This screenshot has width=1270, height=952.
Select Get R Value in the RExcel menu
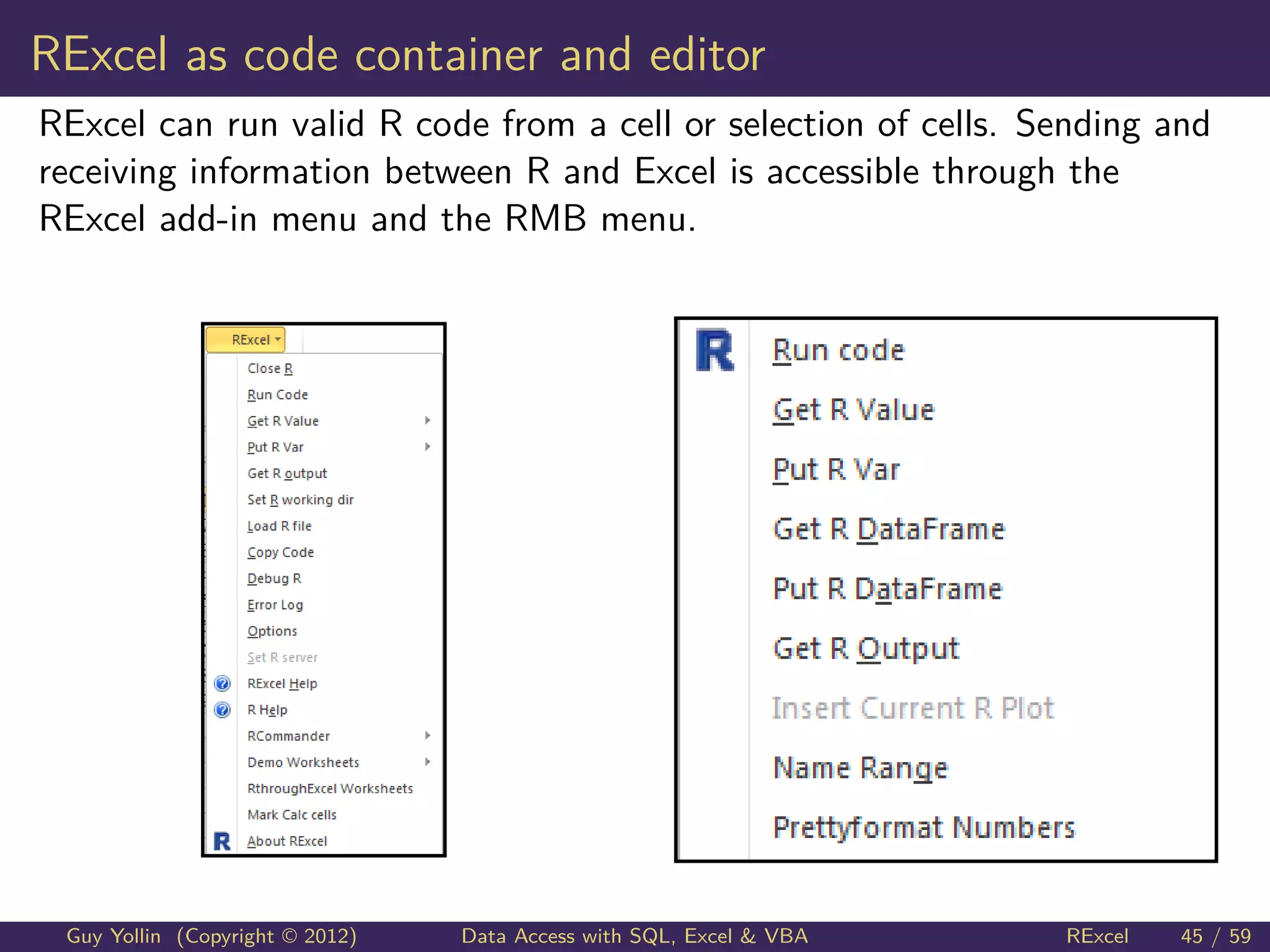283,421
